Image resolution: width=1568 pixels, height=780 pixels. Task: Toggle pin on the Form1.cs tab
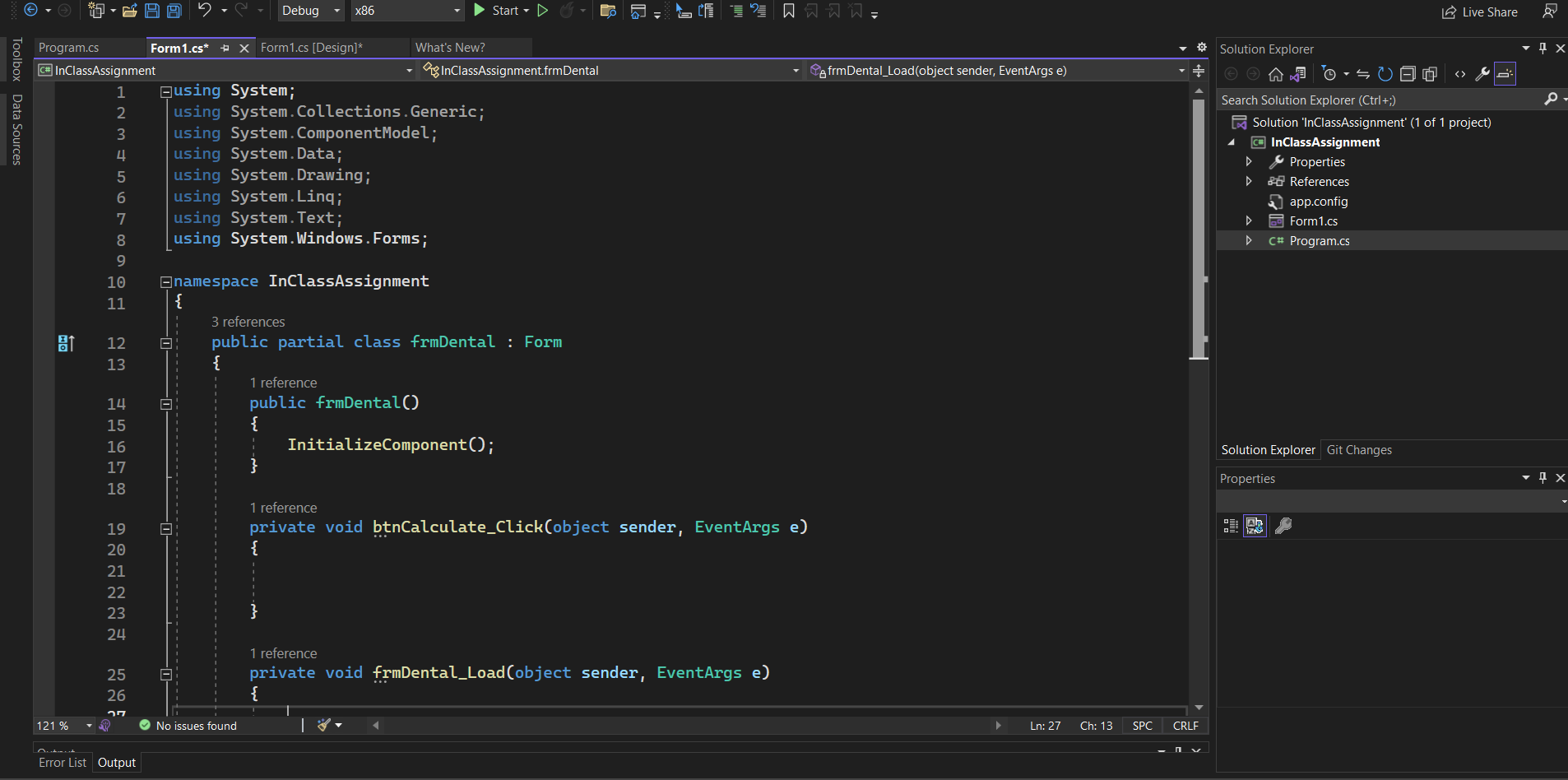(x=225, y=49)
